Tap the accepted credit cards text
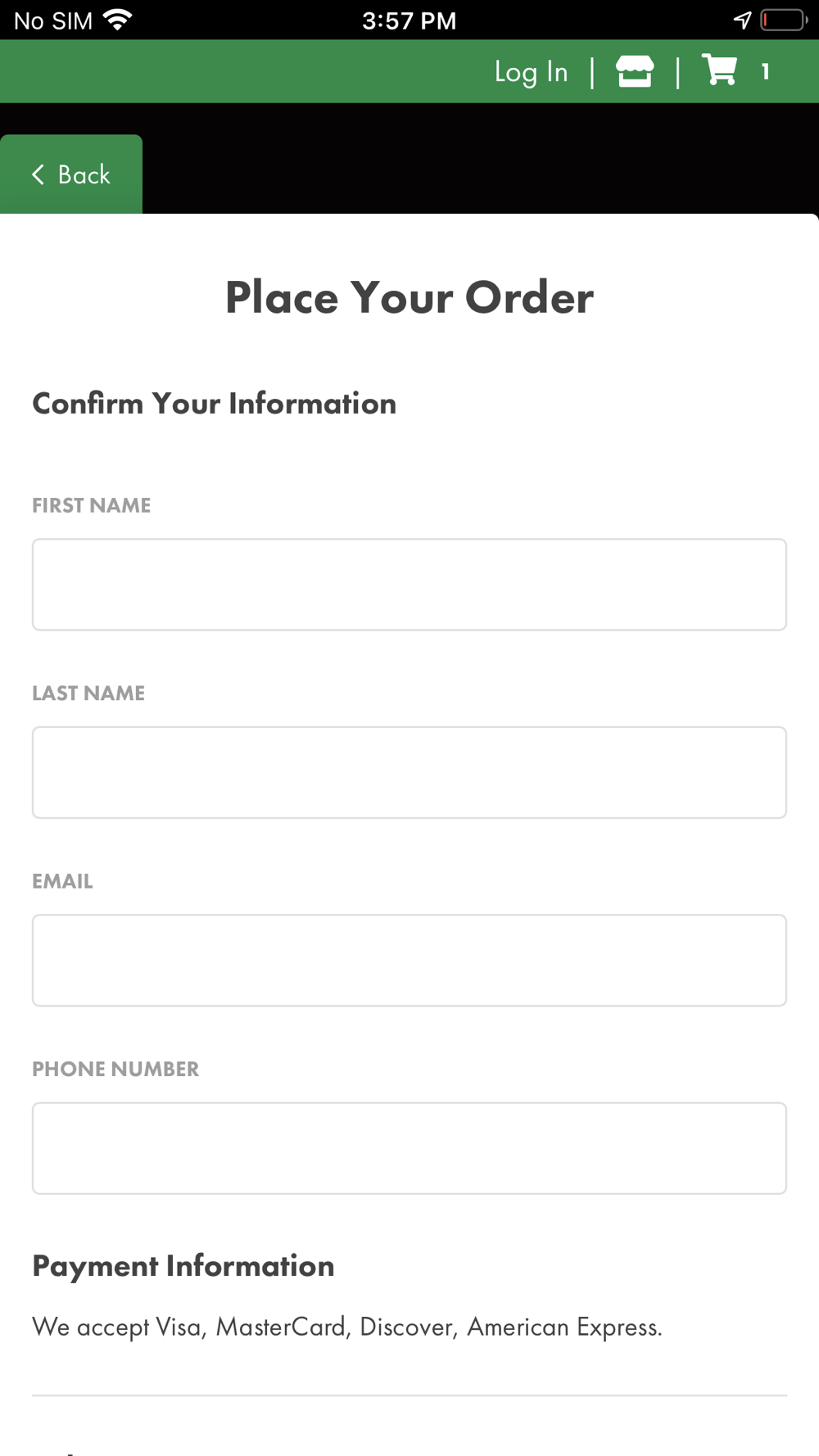The image size is (819, 1456). (347, 1327)
